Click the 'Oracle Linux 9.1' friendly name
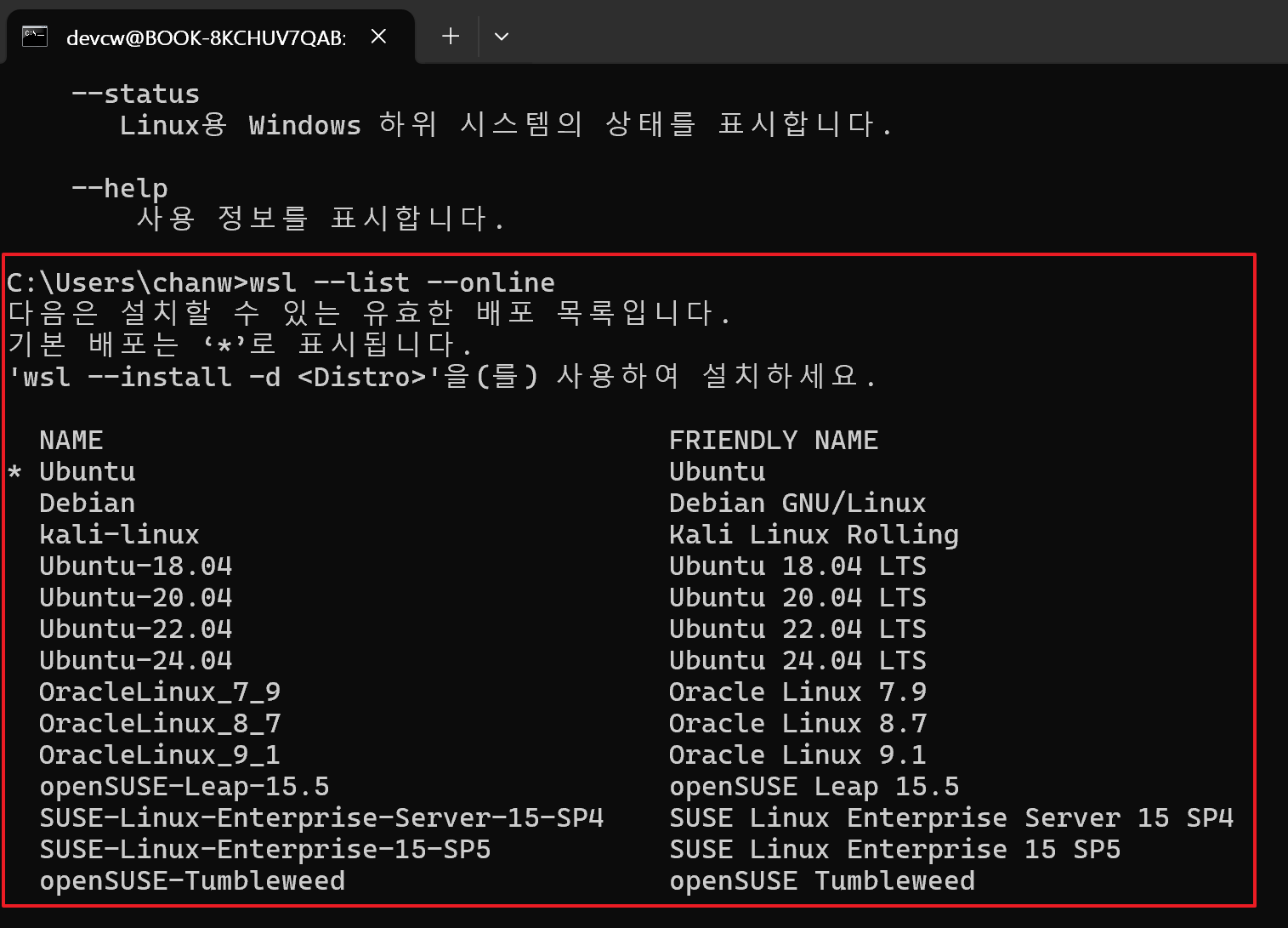Viewport: 1288px width, 928px height. pos(797,754)
